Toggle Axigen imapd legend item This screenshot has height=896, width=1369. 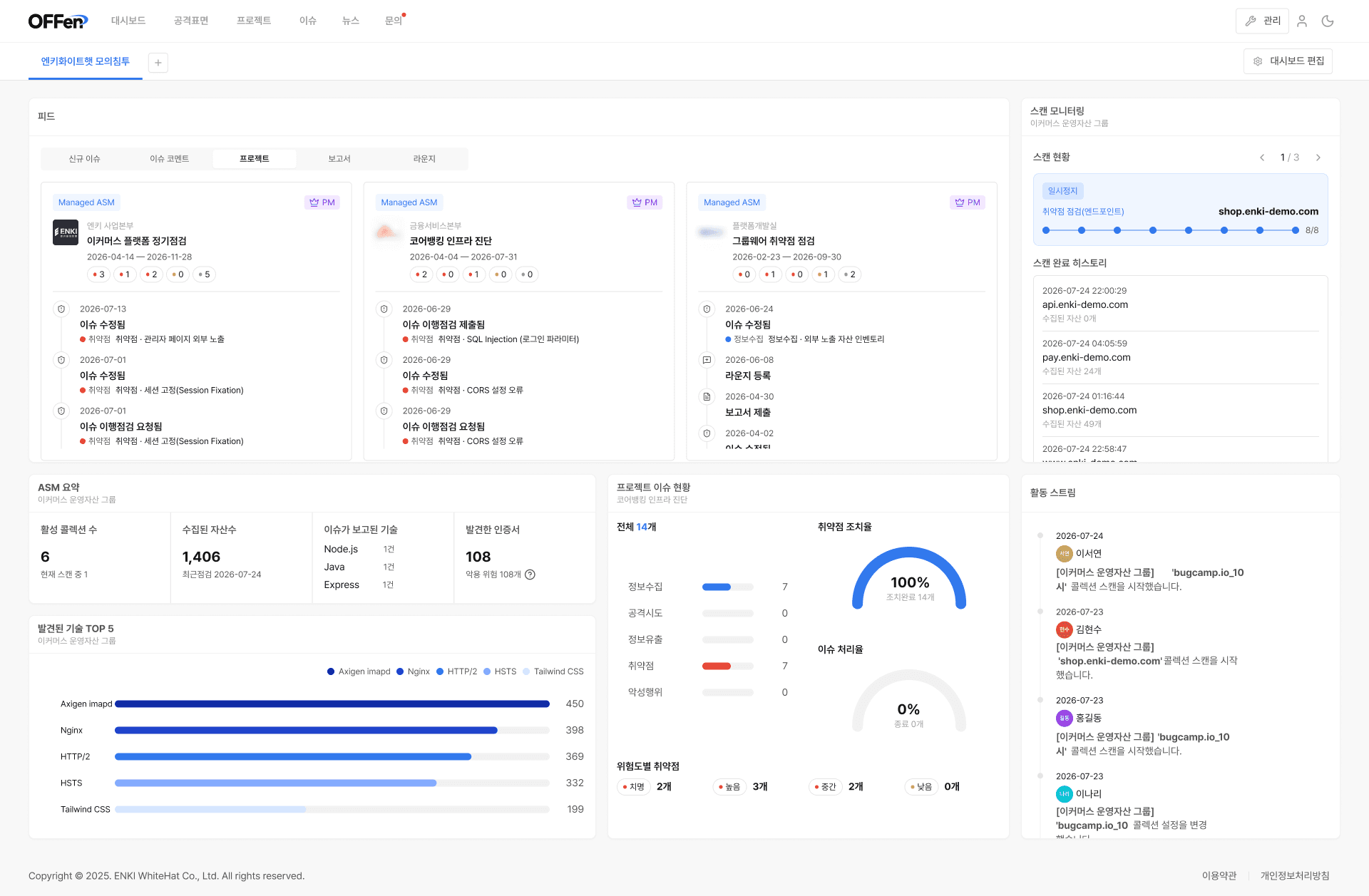(x=359, y=671)
